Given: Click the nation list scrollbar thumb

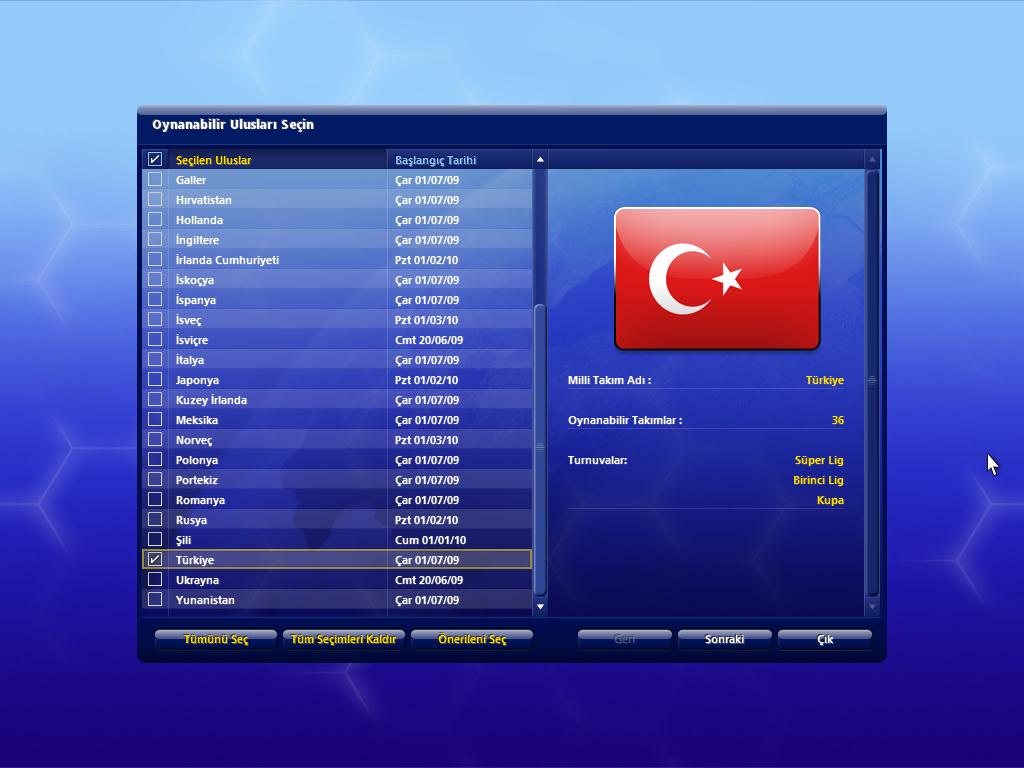Looking at the screenshot, I should [x=540, y=450].
